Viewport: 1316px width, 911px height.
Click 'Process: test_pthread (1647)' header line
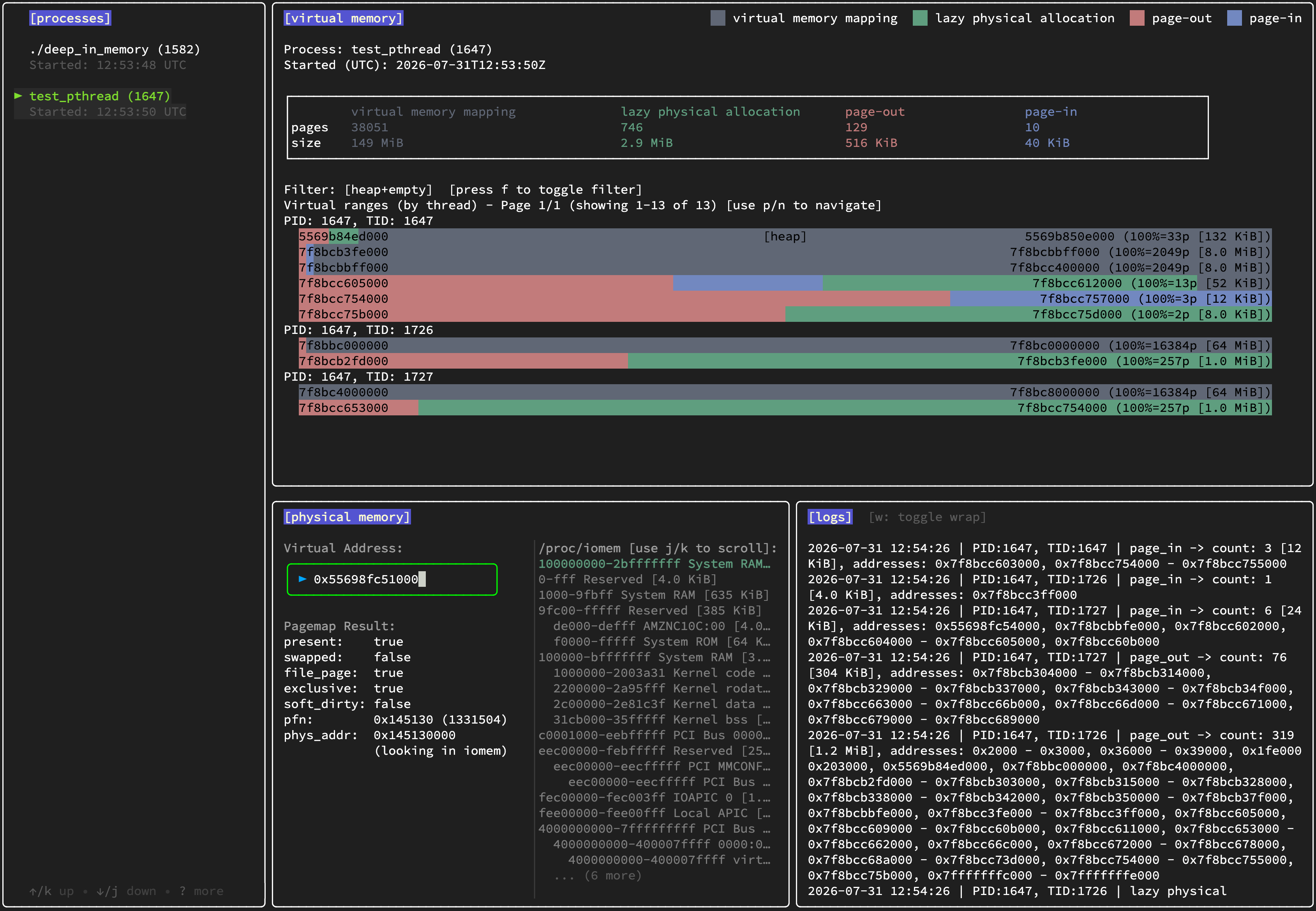coord(388,49)
